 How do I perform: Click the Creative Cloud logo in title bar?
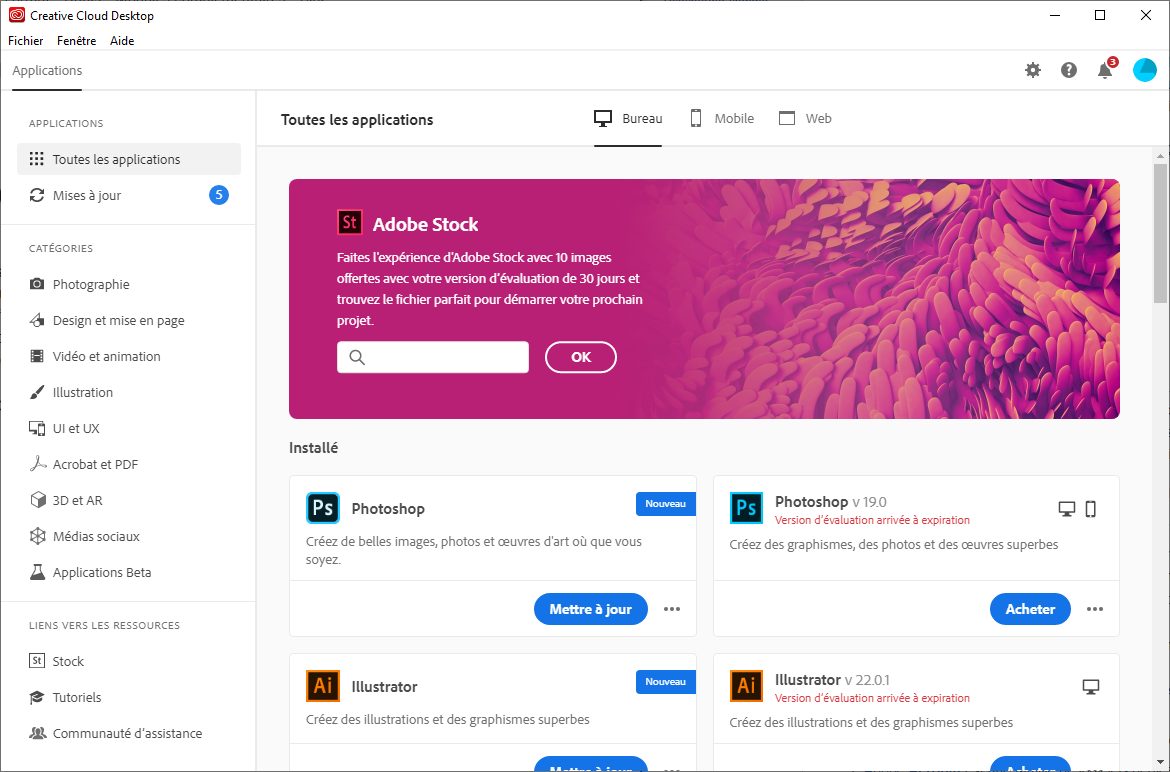click(16, 15)
